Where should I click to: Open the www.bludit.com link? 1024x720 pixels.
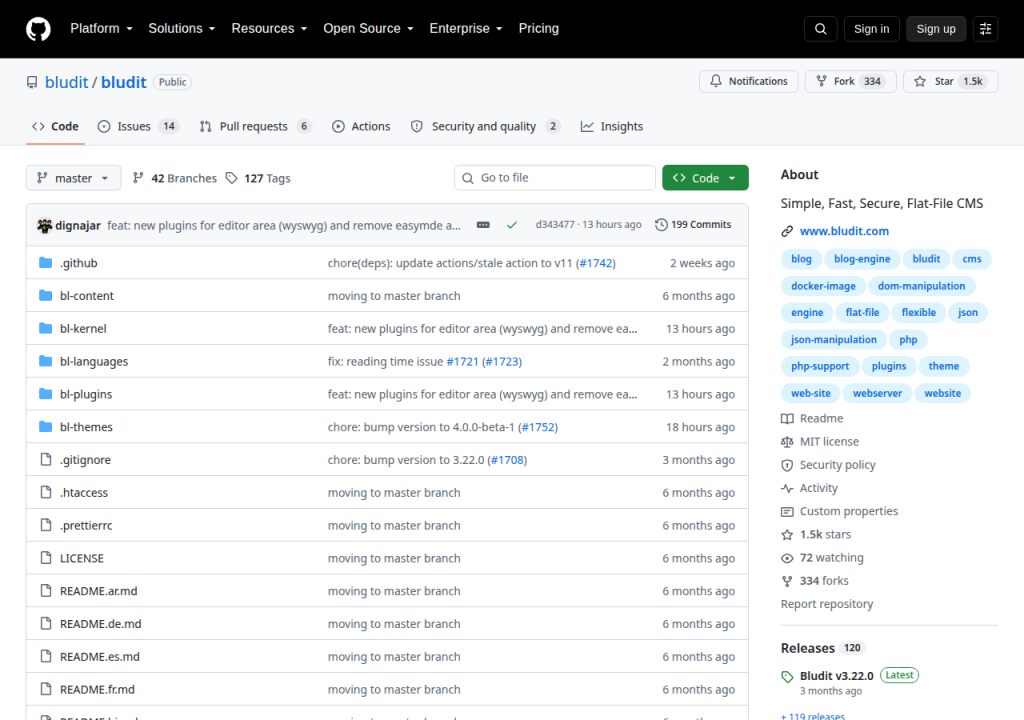pyautogui.click(x=844, y=231)
